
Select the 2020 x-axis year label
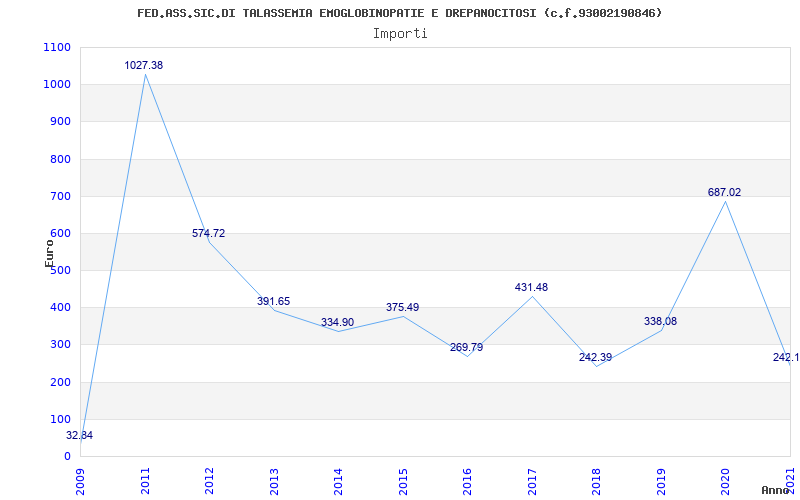pos(726,482)
